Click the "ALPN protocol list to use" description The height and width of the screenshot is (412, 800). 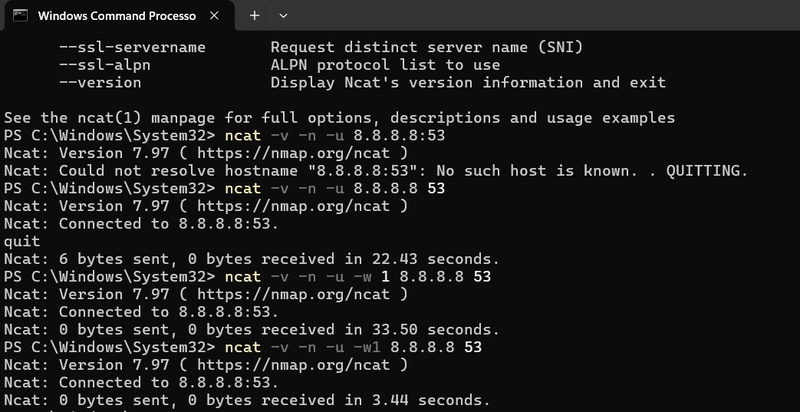[x=384, y=65]
